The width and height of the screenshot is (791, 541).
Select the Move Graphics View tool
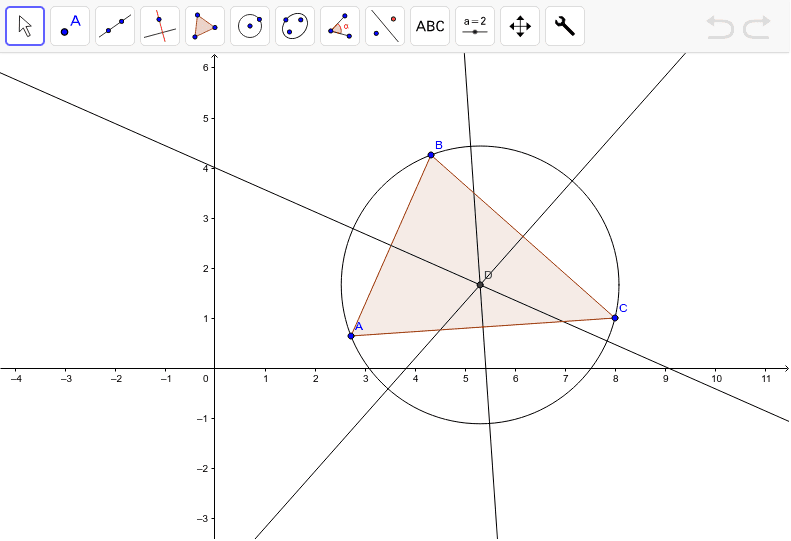point(520,26)
